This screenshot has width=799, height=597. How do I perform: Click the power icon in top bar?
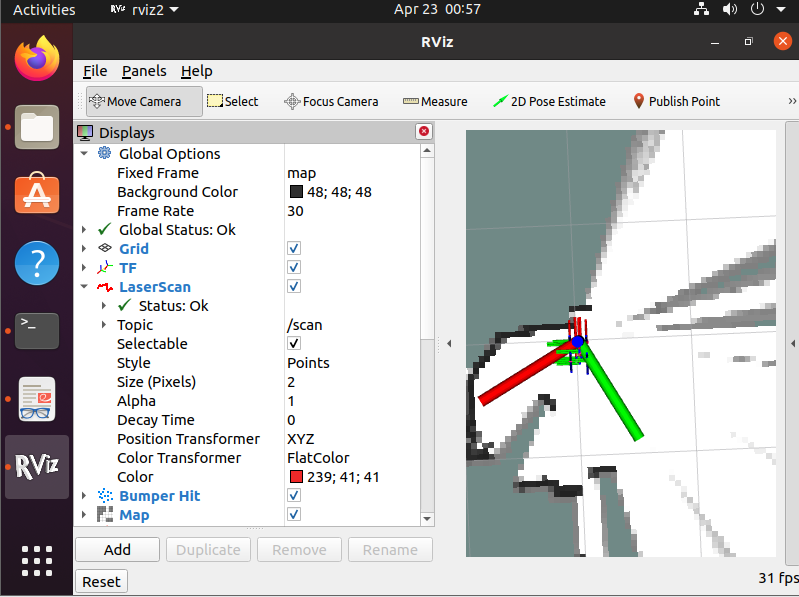757,9
